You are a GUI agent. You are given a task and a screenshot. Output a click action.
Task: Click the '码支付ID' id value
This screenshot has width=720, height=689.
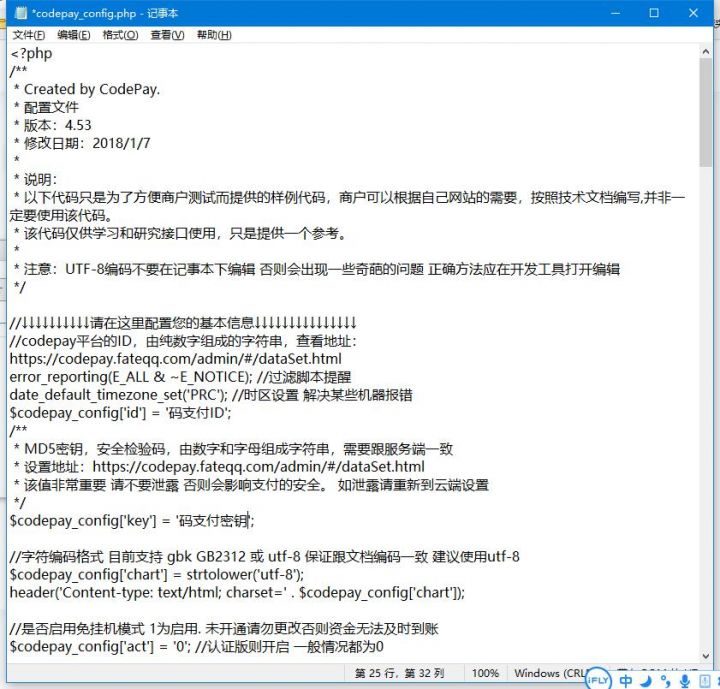(196, 413)
